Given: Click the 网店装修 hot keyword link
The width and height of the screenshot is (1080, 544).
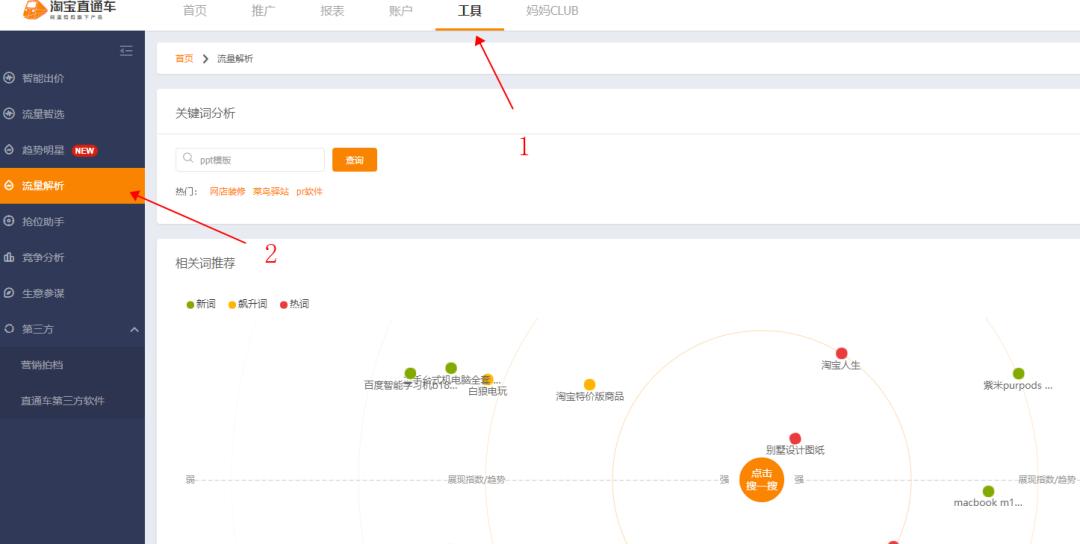Looking at the screenshot, I should coord(227,191).
